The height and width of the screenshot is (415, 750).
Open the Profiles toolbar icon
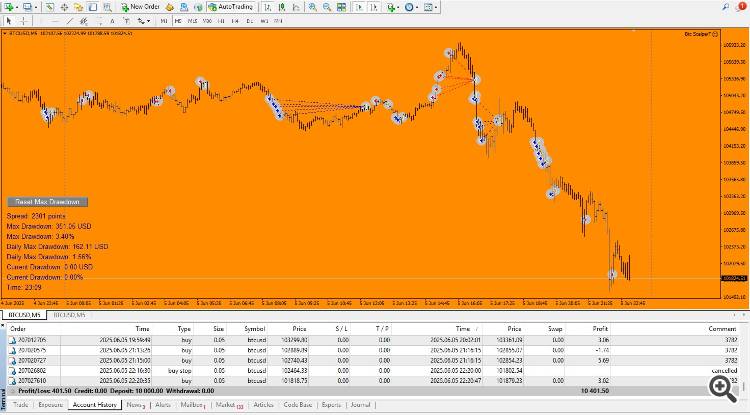(27, 7)
